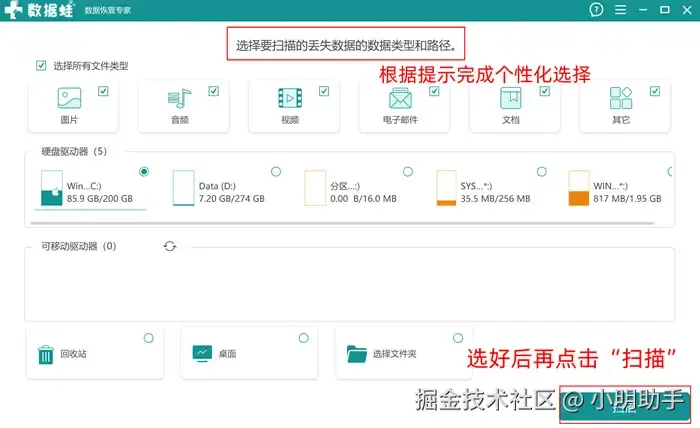Click the 回收站 recycle bin icon
Screen dimensions: 700x428
[x=46, y=354]
